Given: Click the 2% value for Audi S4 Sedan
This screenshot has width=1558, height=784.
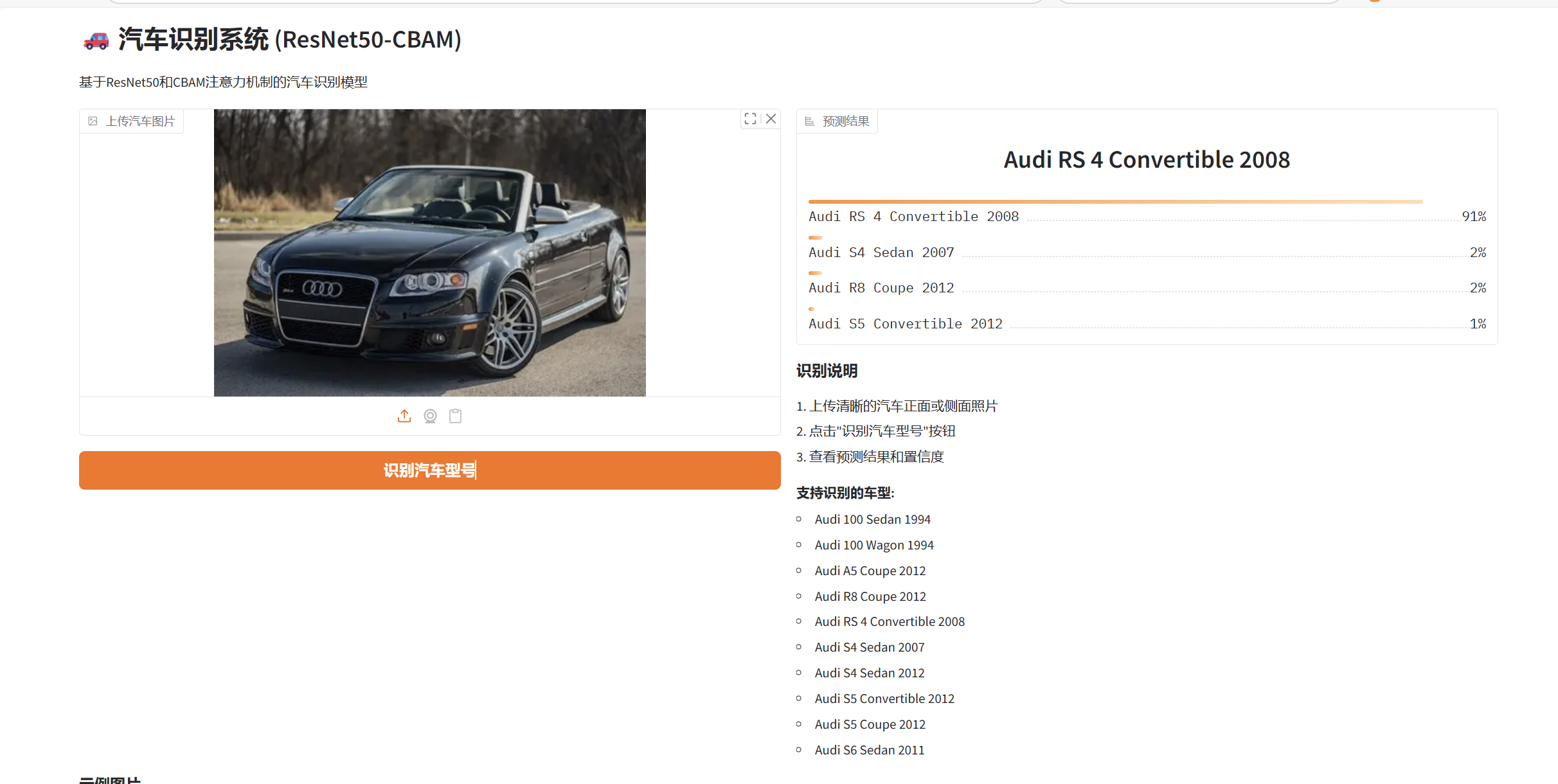Looking at the screenshot, I should pos(1478,253).
